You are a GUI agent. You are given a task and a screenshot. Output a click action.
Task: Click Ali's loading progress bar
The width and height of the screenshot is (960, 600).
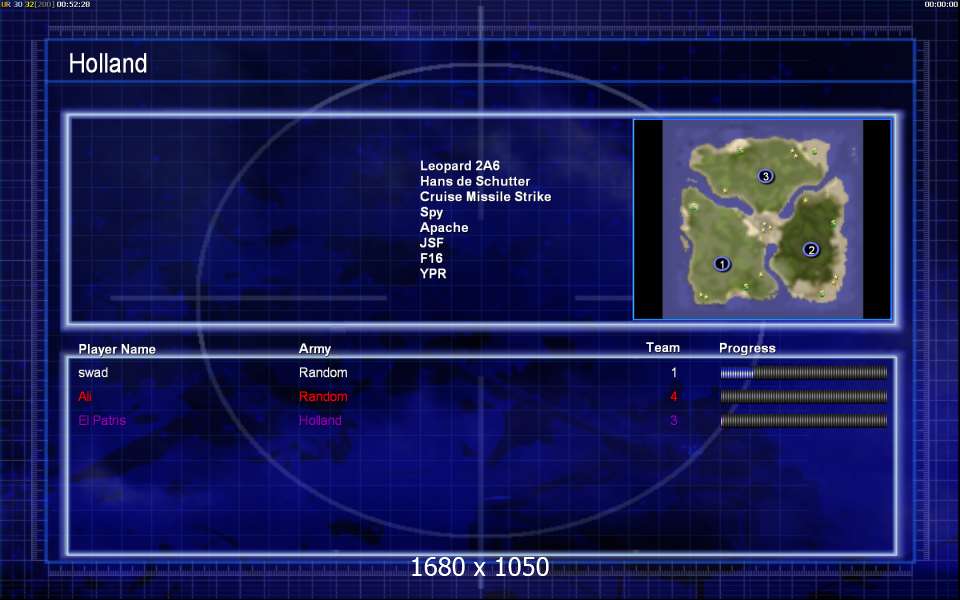click(804, 397)
